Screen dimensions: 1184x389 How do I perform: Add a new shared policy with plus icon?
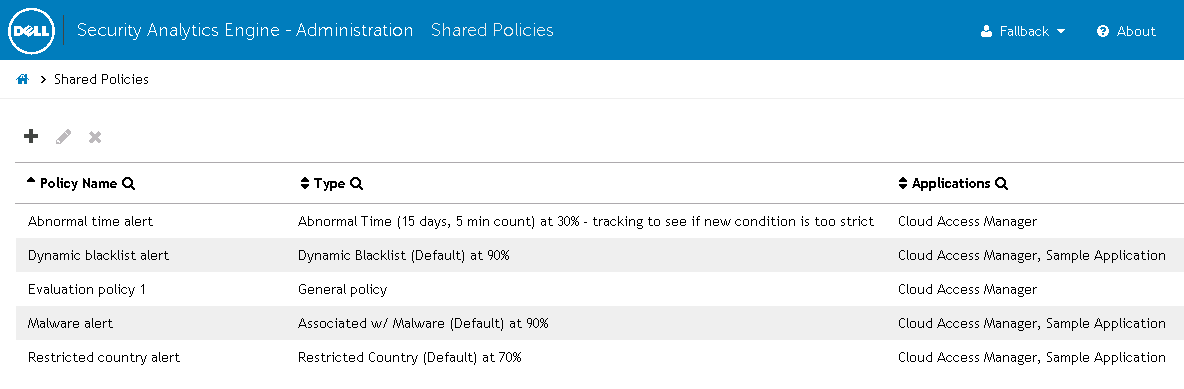(31, 137)
